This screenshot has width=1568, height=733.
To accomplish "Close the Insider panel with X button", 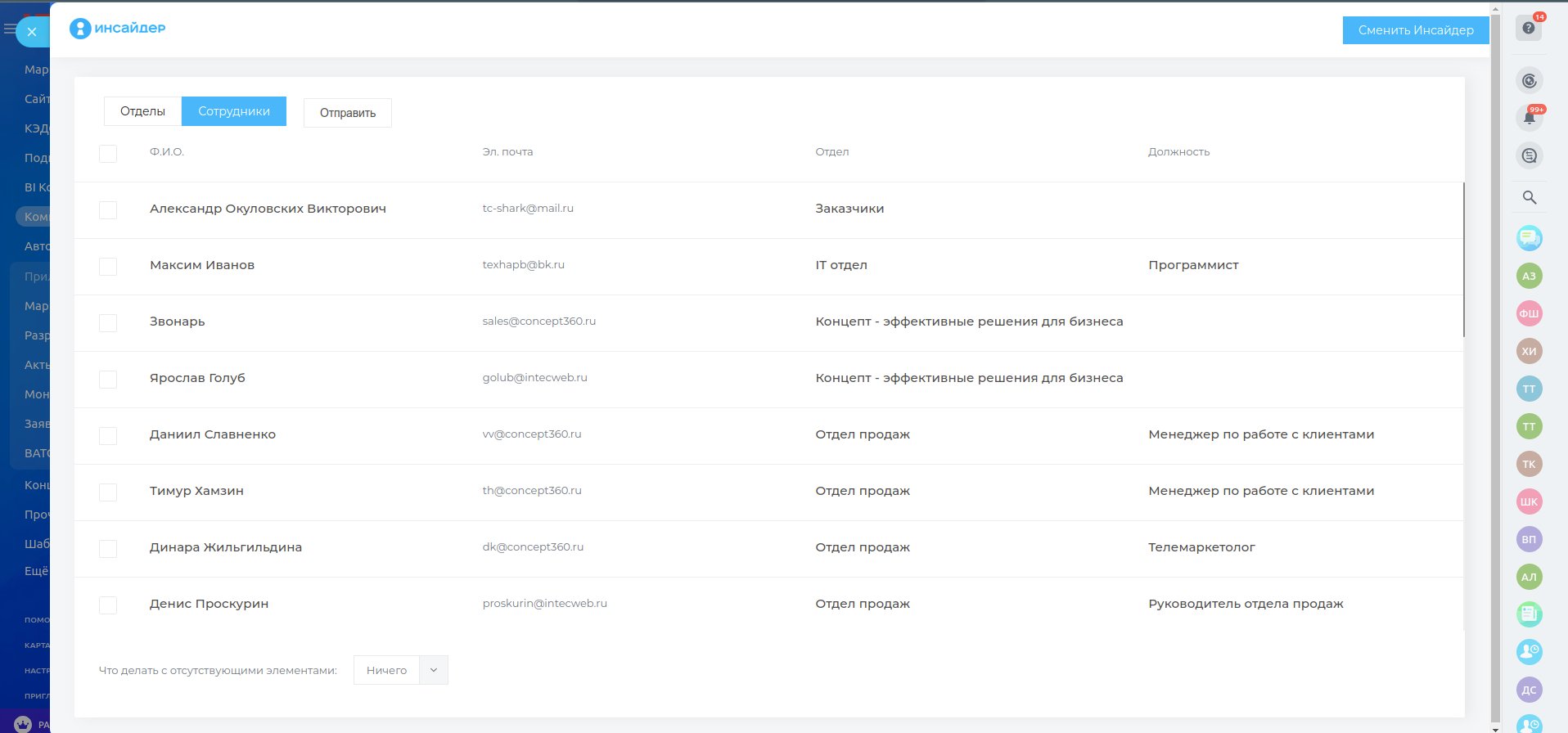I will 32,32.
